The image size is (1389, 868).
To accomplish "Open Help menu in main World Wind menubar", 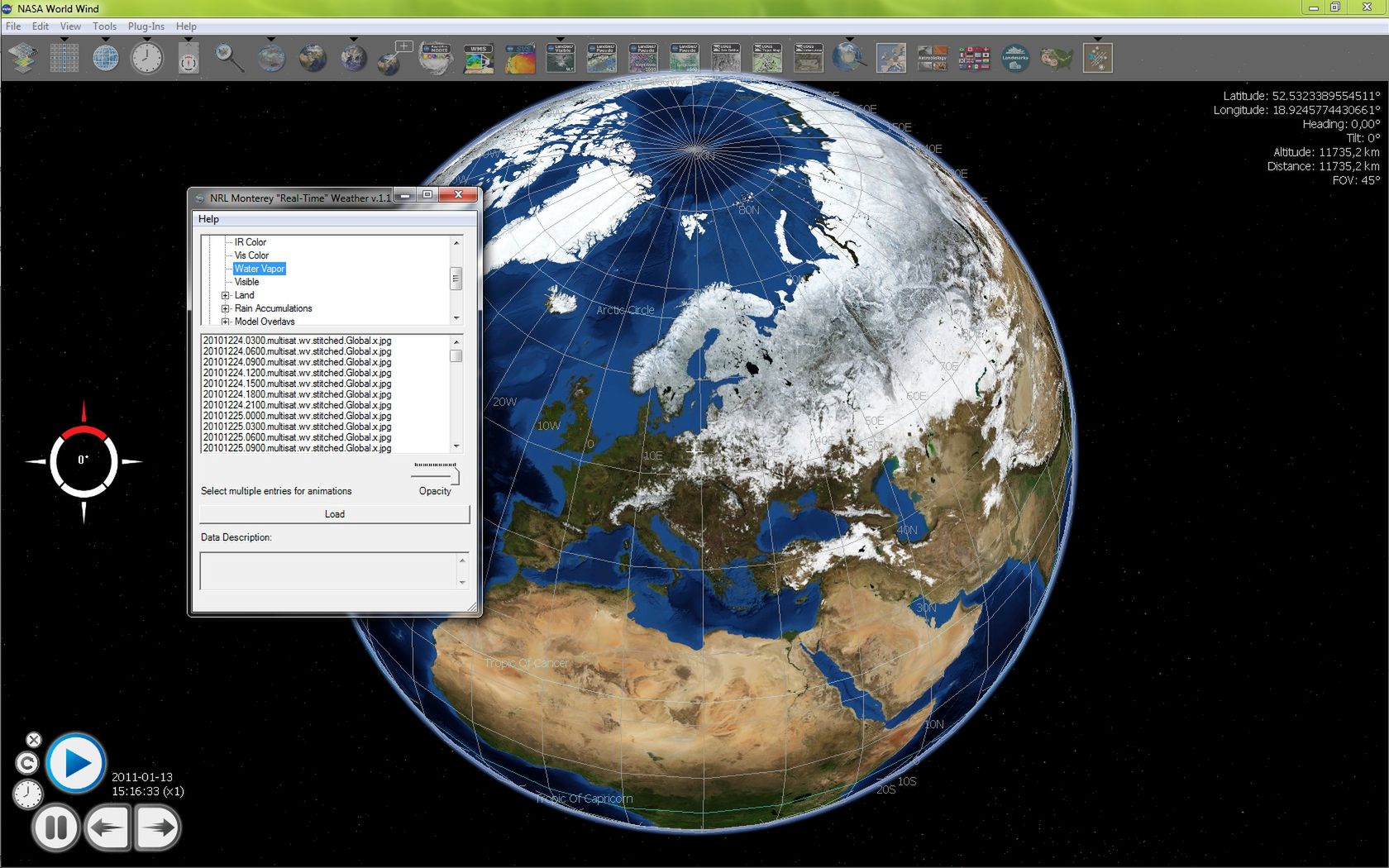I will click(186, 26).
